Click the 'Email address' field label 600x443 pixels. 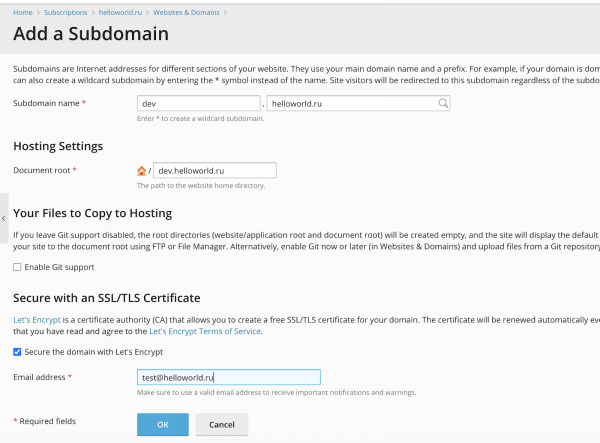click(x=41, y=377)
